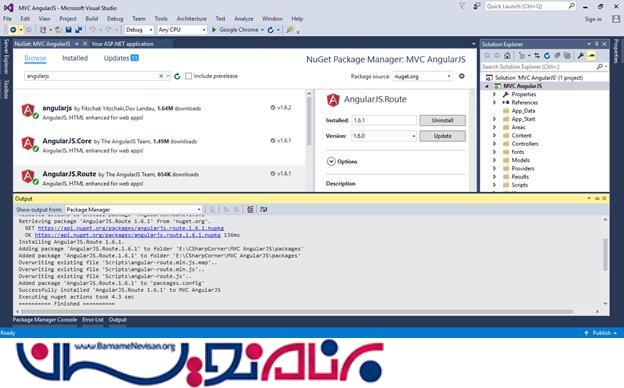Click the Pending Changes Filter icon in Solution Explorer
The image size is (624, 388).
[522, 56]
